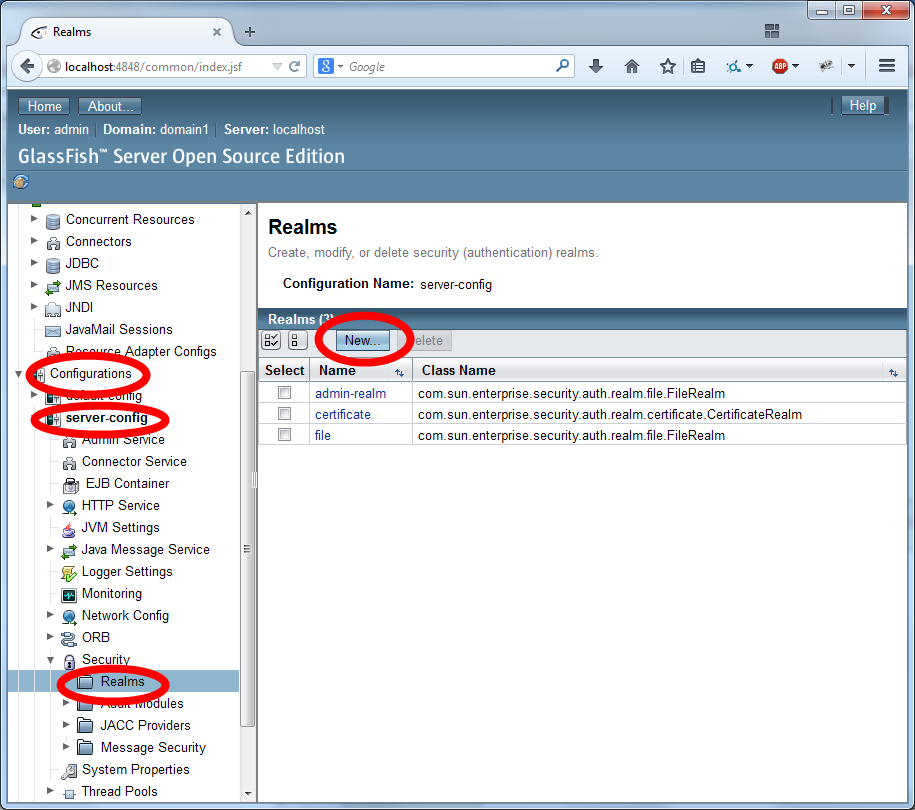Click the Select All rows icon
The width and height of the screenshot is (915, 810).
(x=271, y=341)
